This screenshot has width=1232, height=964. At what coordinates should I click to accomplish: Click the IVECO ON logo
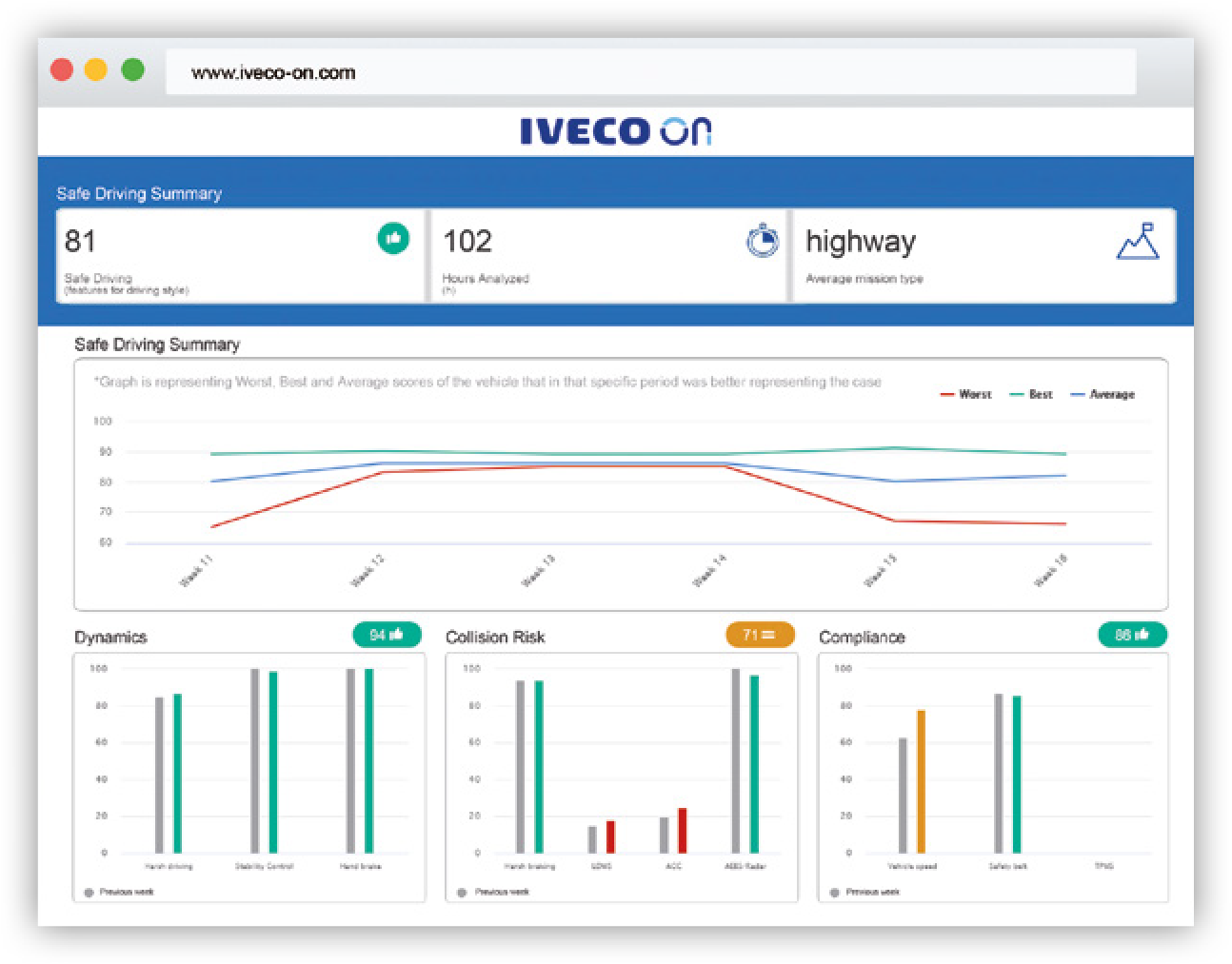(616, 131)
